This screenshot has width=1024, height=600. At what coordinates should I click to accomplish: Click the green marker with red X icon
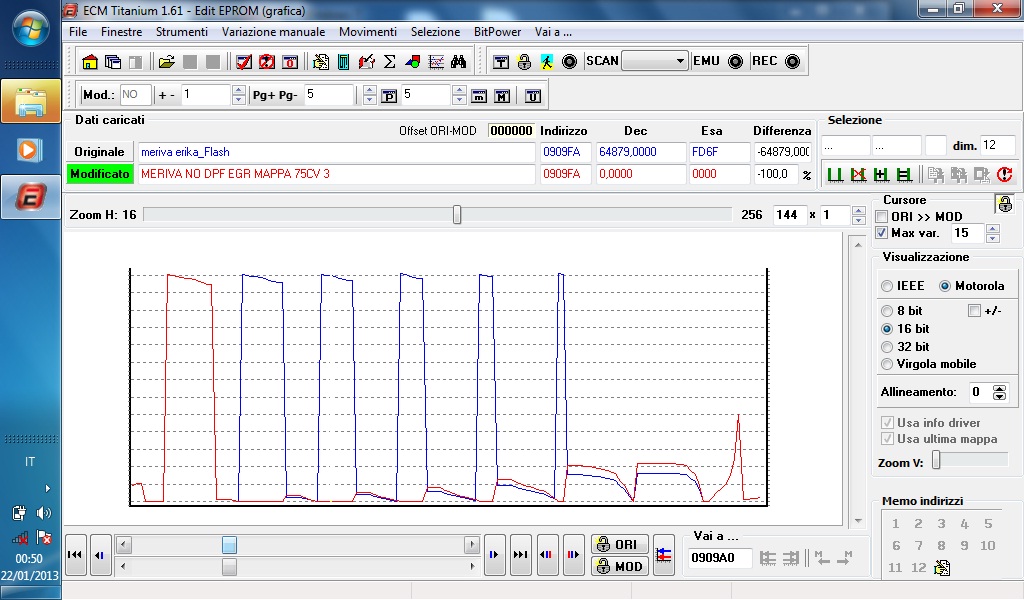(x=858, y=174)
